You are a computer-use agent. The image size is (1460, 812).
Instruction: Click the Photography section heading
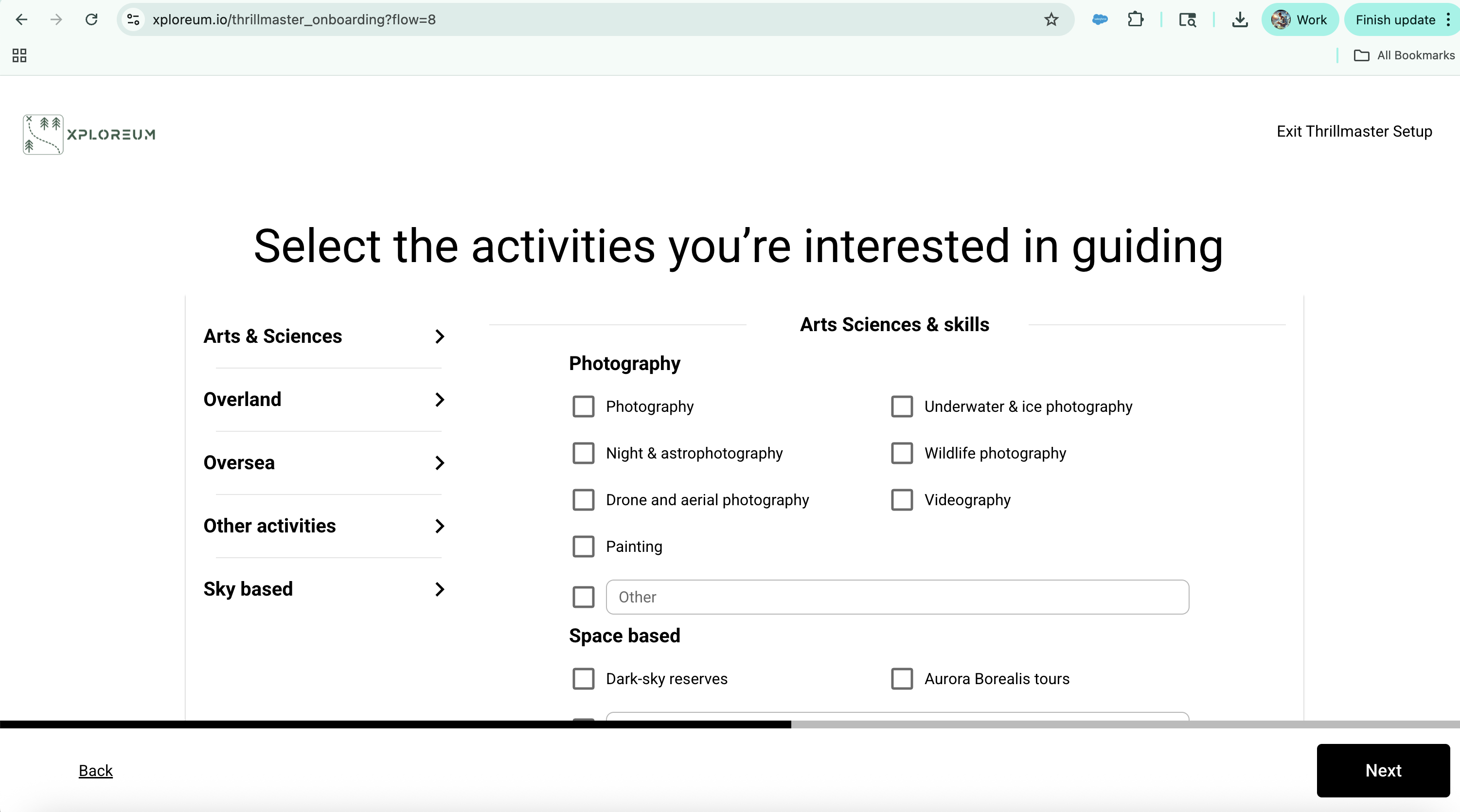tap(624, 364)
